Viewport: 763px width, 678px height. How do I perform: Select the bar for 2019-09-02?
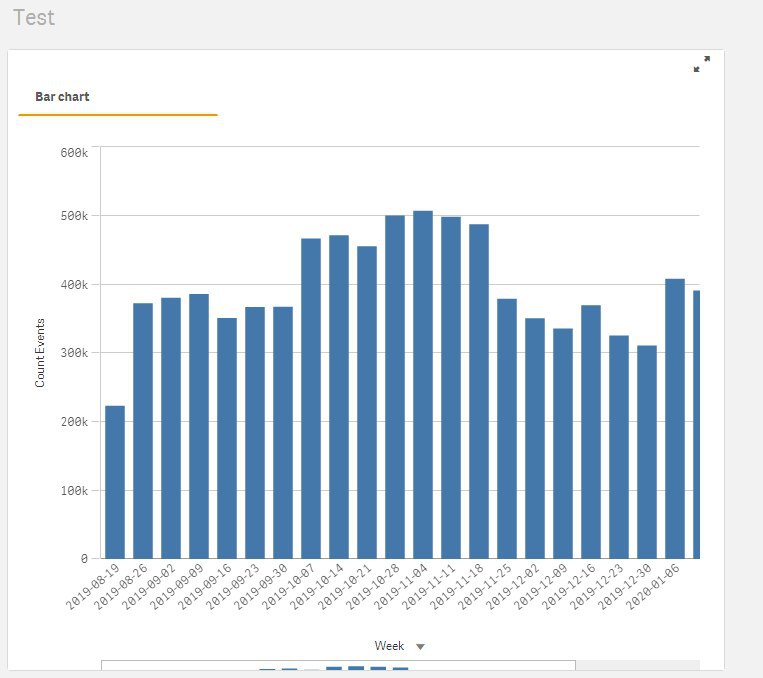pyautogui.click(x=171, y=428)
